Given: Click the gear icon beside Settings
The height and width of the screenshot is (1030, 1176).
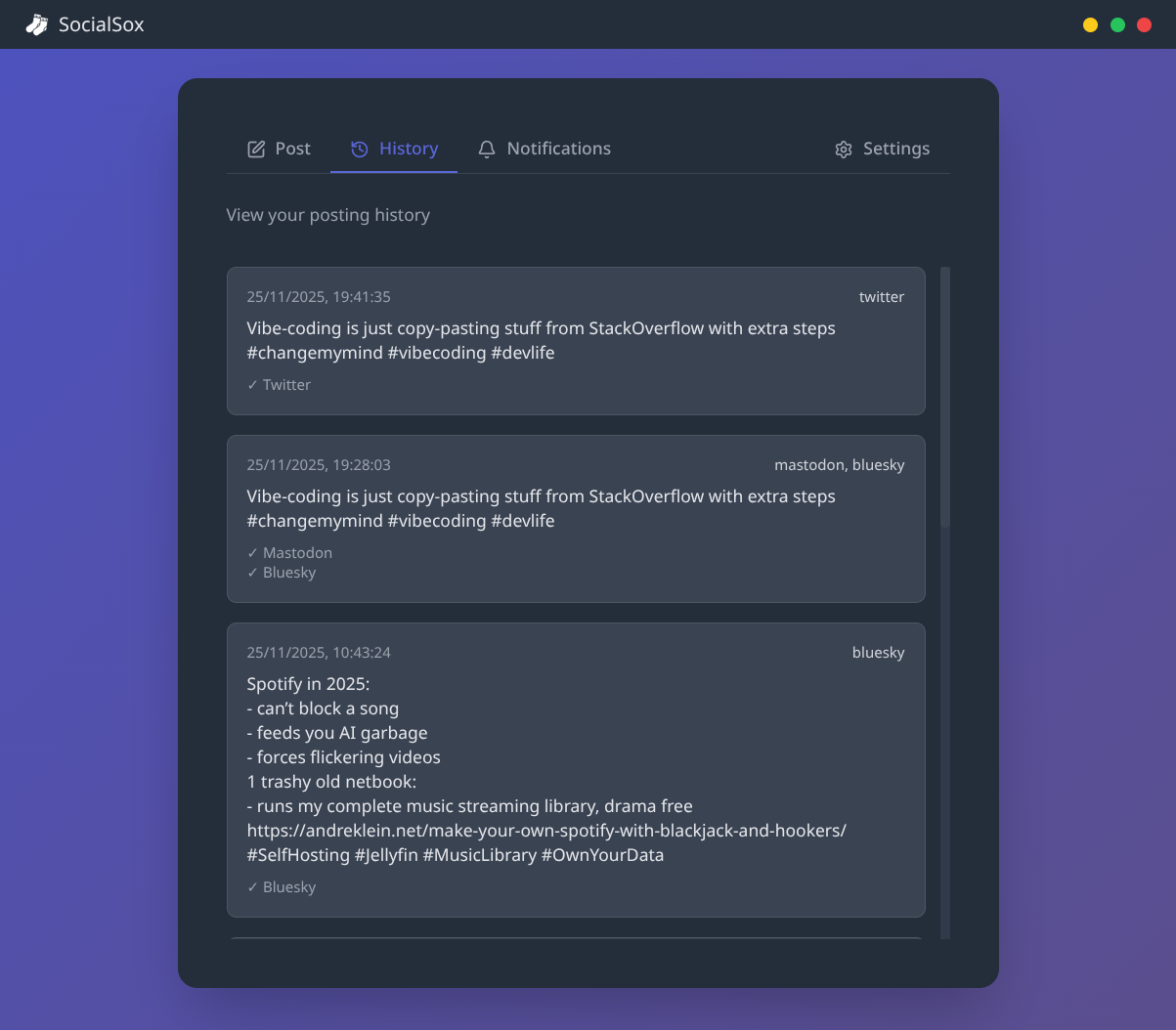Looking at the screenshot, I should (844, 150).
